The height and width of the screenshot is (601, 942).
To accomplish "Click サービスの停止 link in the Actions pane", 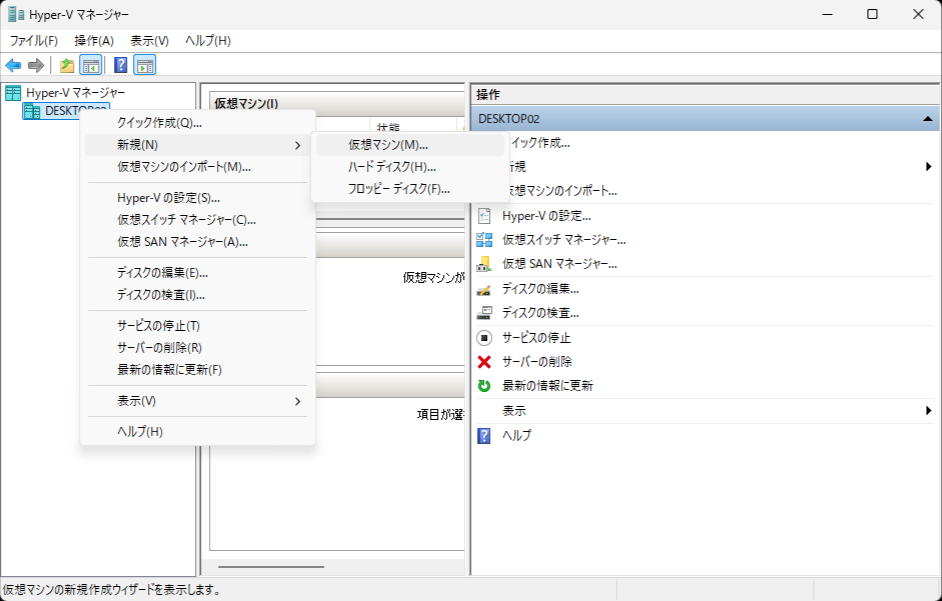I will tap(536, 338).
